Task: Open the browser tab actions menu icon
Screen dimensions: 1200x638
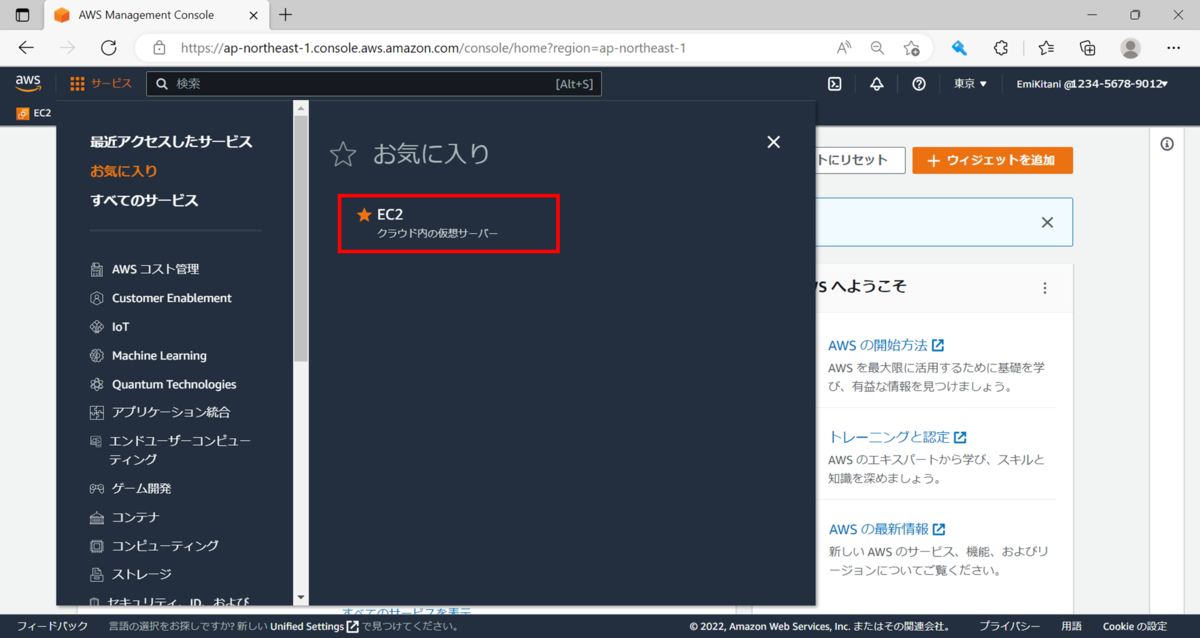Action: pyautogui.click(x=22, y=15)
